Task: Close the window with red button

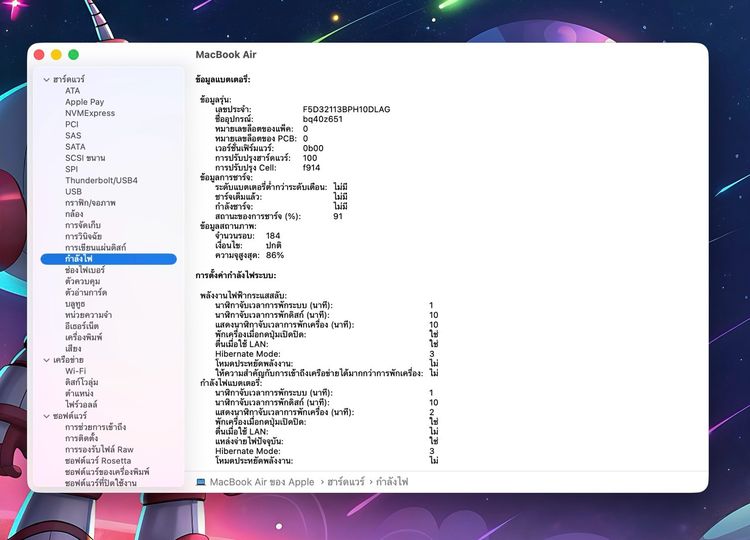Action: (x=39, y=55)
